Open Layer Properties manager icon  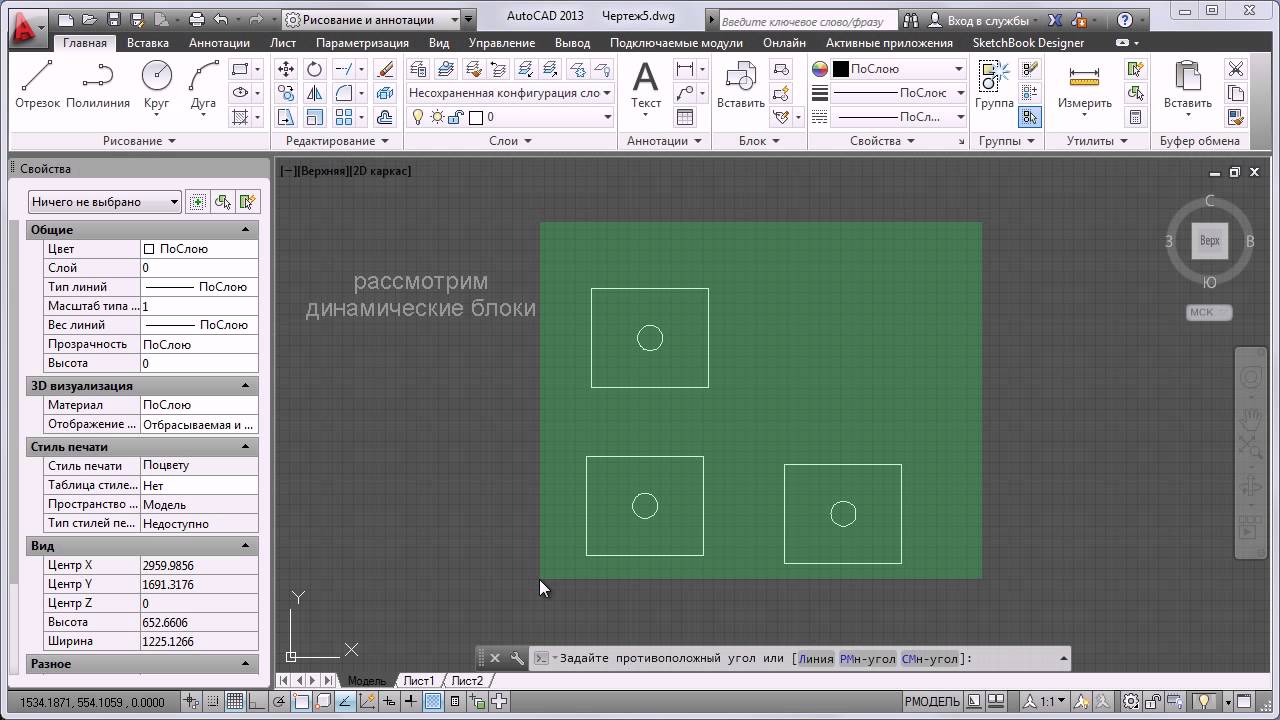[x=418, y=69]
